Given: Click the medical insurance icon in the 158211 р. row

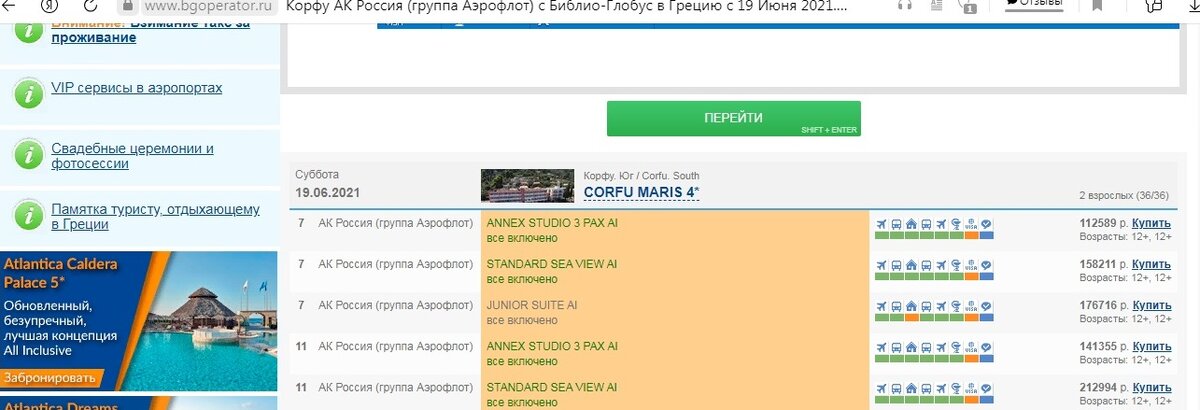Looking at the screenshot, I should (956, 265).
